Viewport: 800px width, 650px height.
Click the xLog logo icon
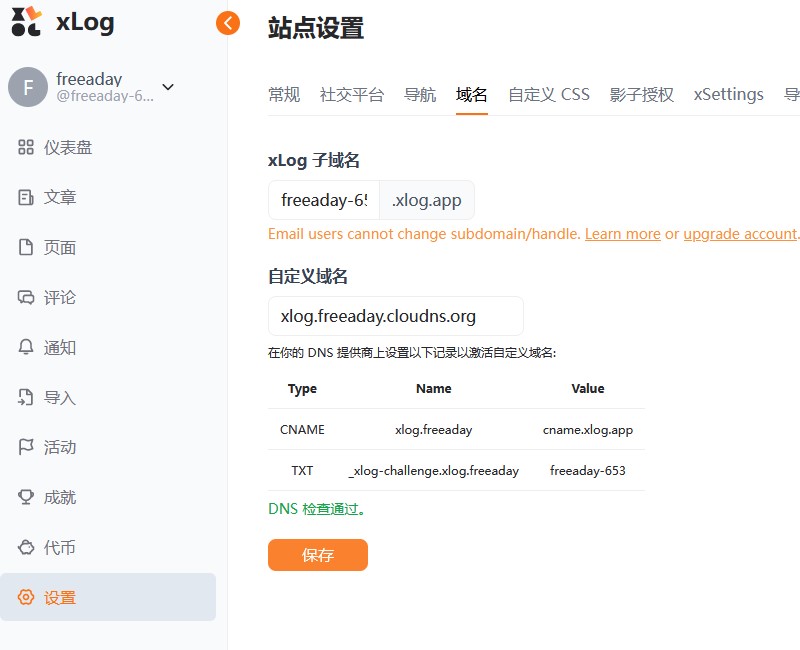27,22
